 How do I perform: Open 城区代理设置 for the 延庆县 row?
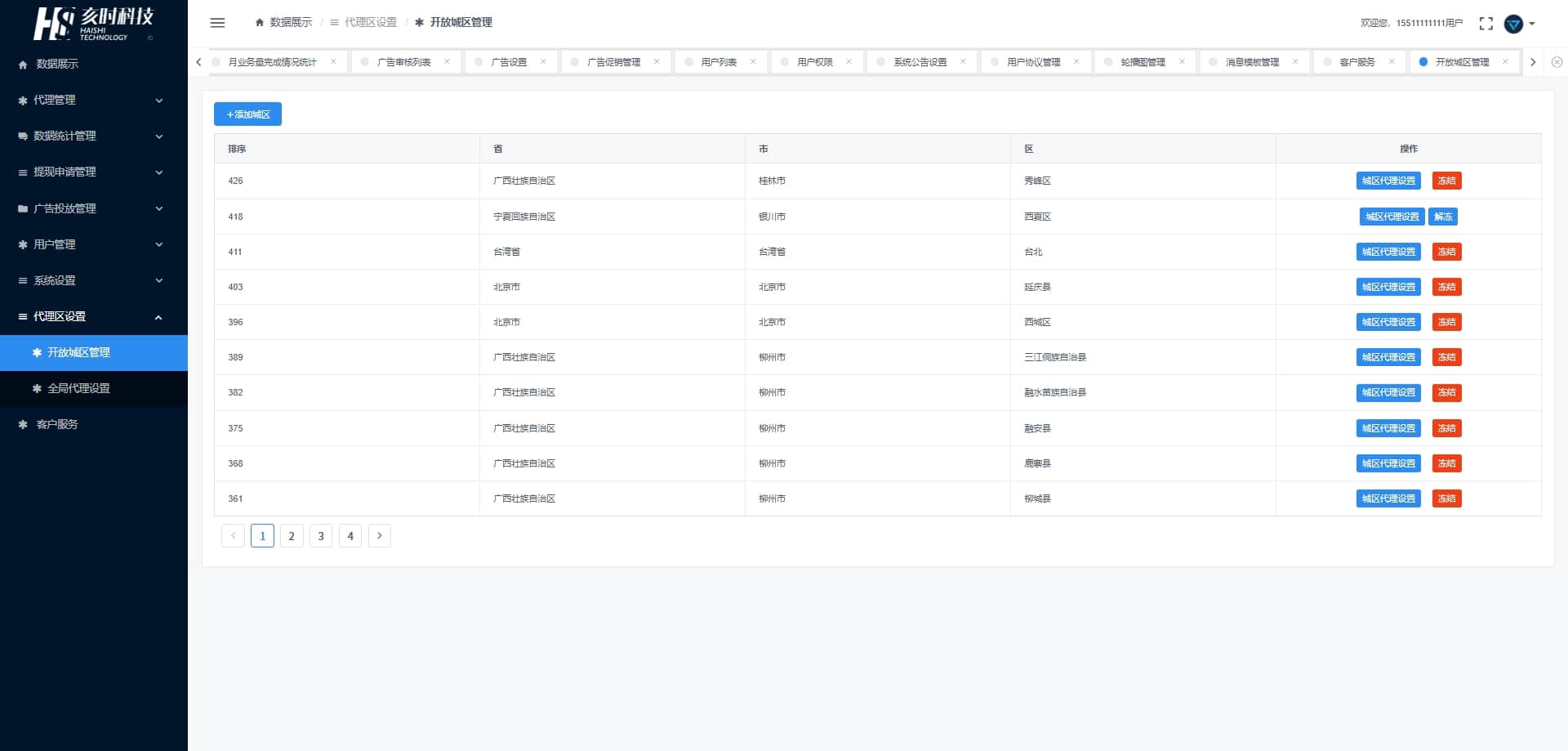[1388, 287]
